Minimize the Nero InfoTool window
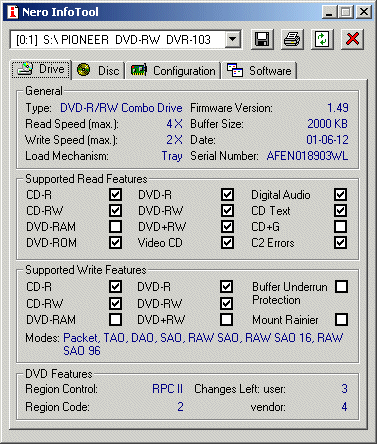 click(x=329, y=12)
